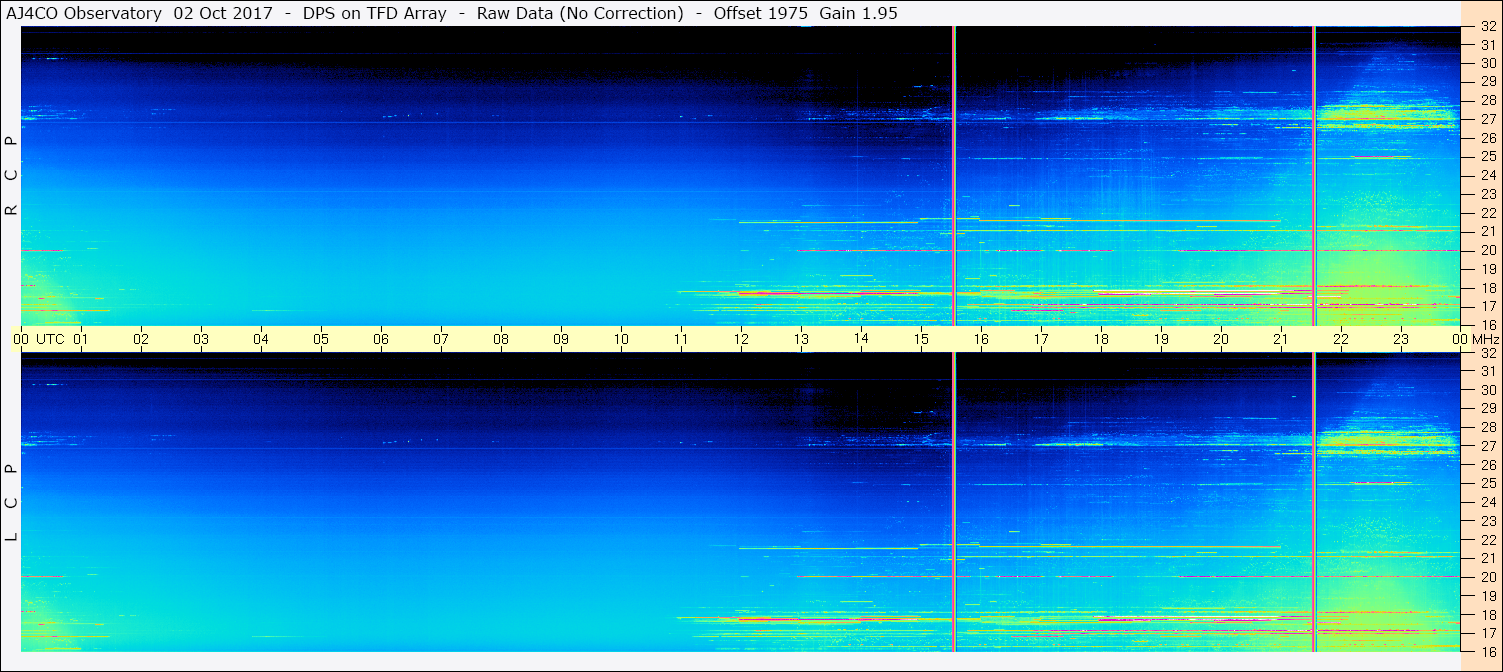Choose hour mark 06 on time axis
Viewport: 1503px width, 672px height.
[x=381, y=339]
